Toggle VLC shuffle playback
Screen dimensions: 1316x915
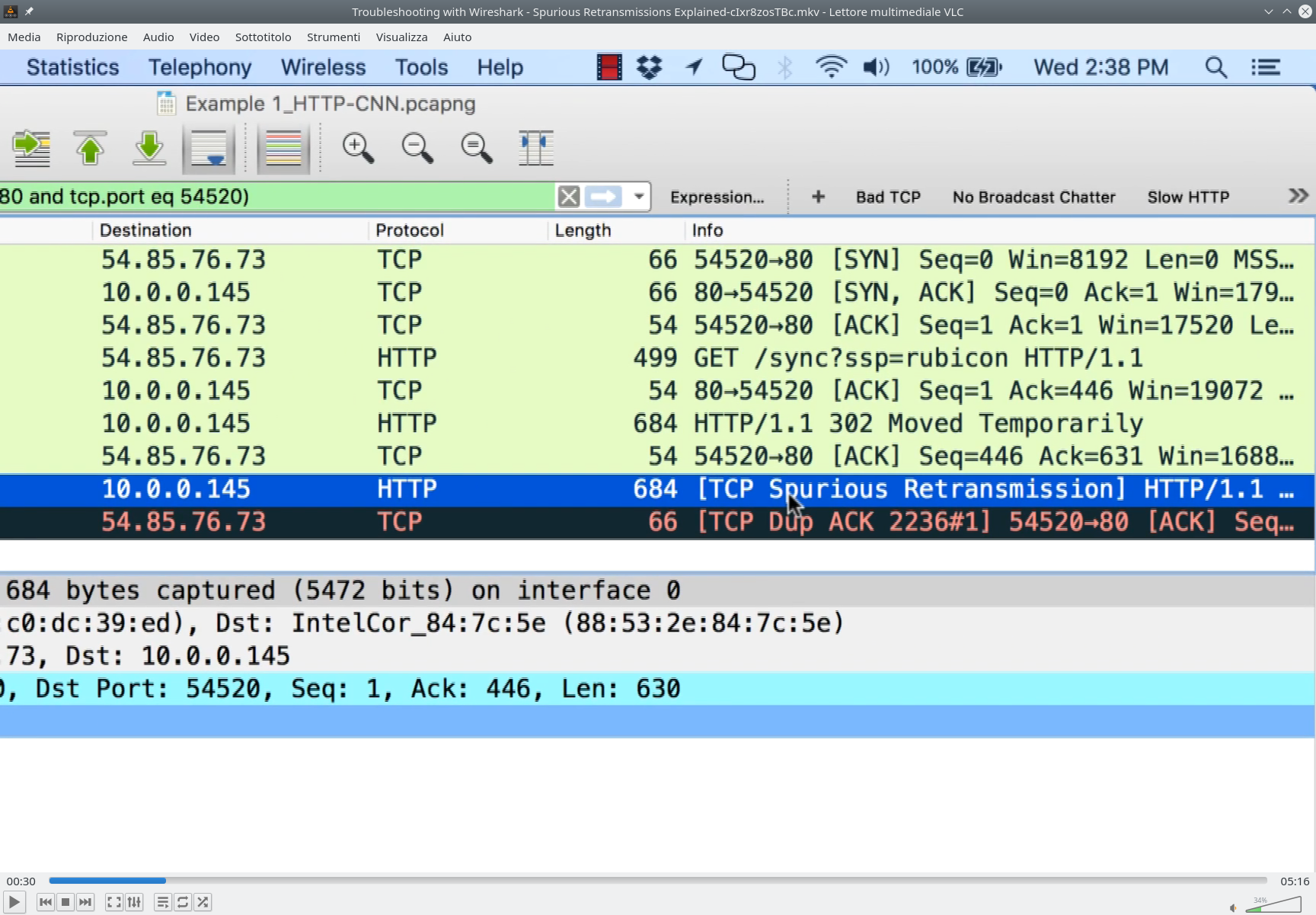pos(203,902)
